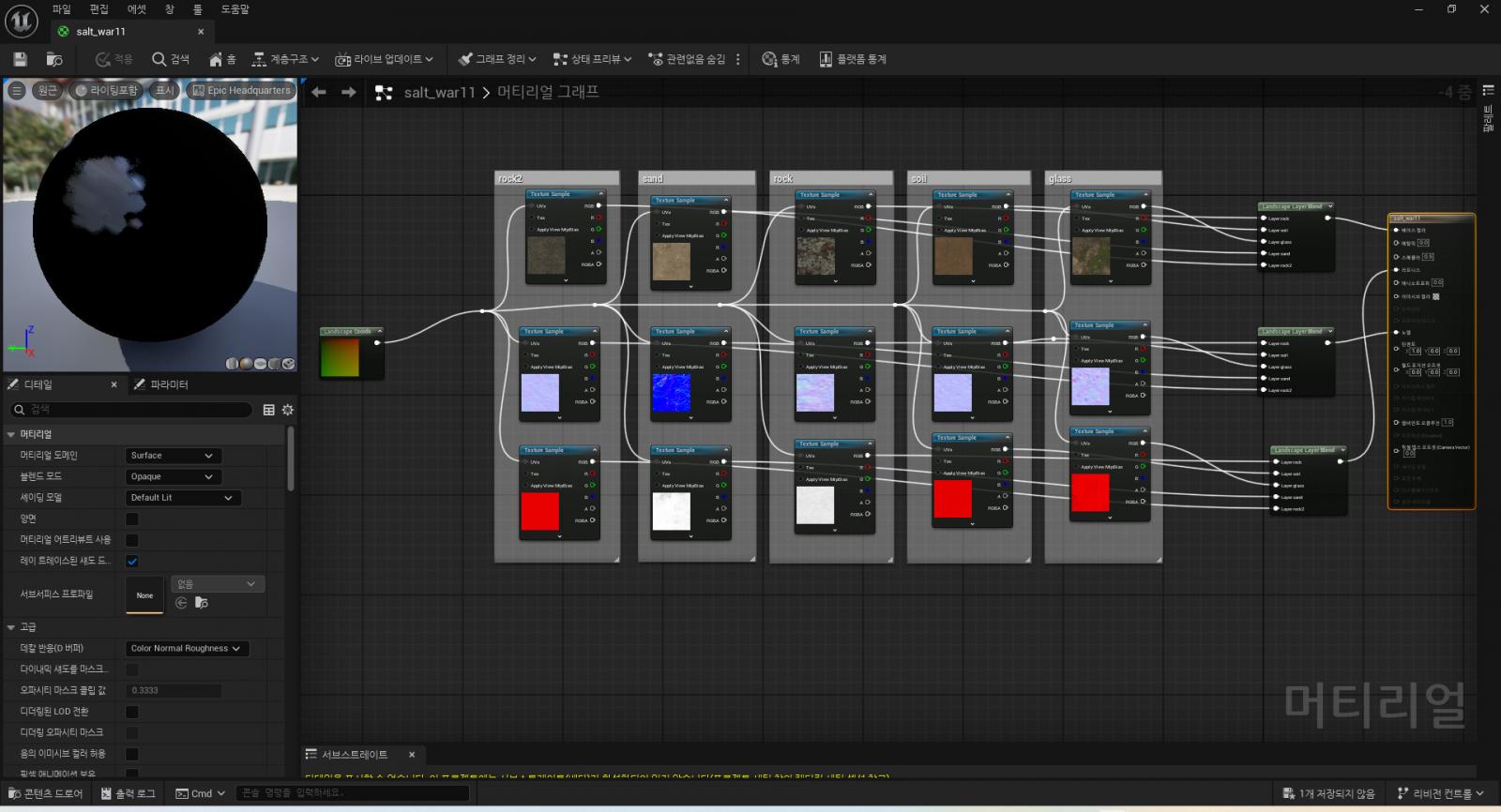Open Output Log (출력 로그)
Image resolution: width=1501 pixels, height=812 pixels.
pyautogui.click(x=129, y=793)
